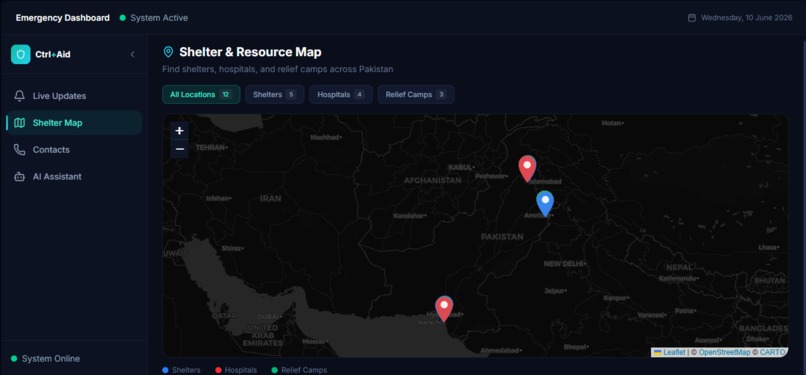The image size is (806, 375).
Task: Click the red hospital marker near Islamabad
Action: click(527, 168)
